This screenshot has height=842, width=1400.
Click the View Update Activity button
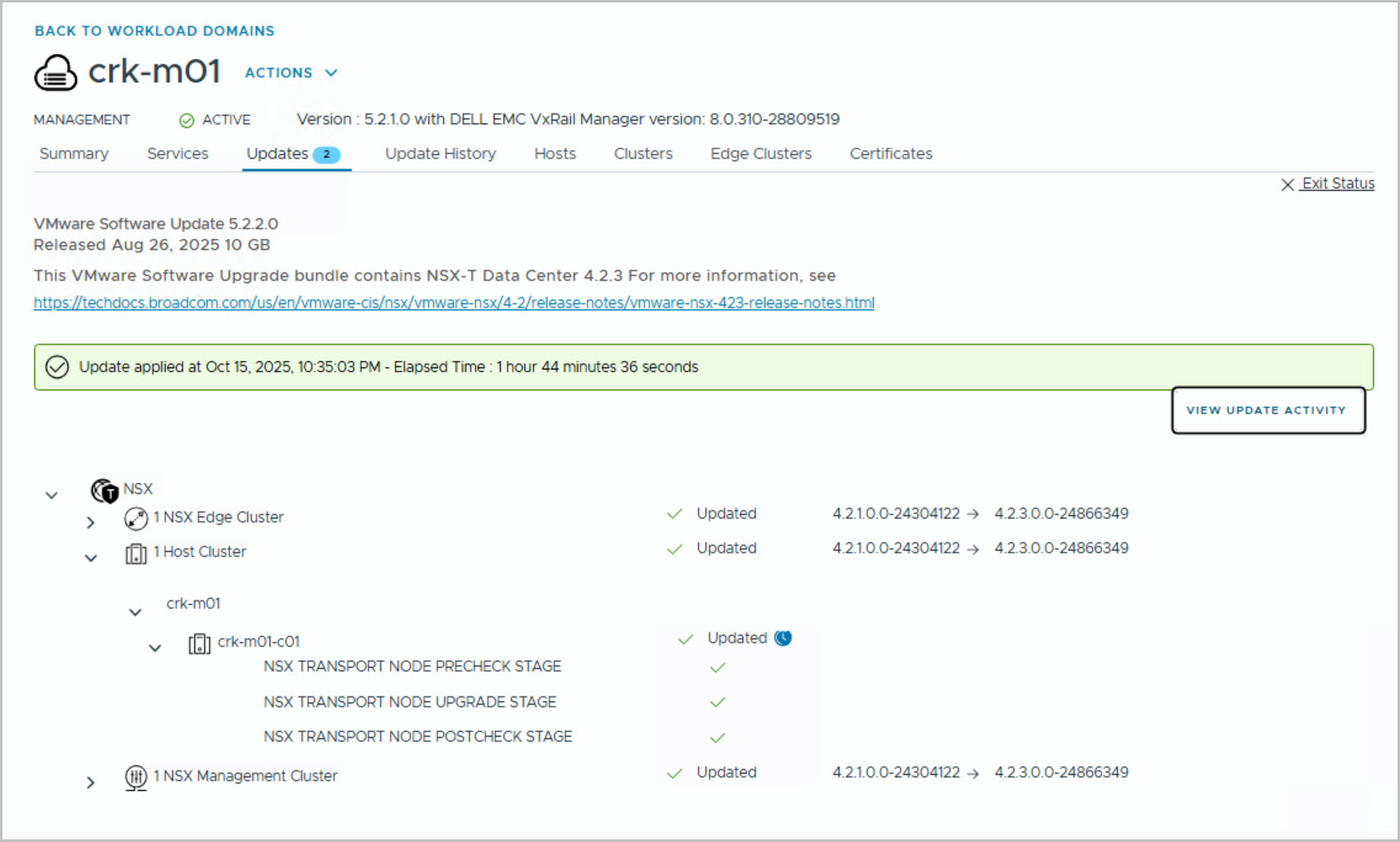1267,410
